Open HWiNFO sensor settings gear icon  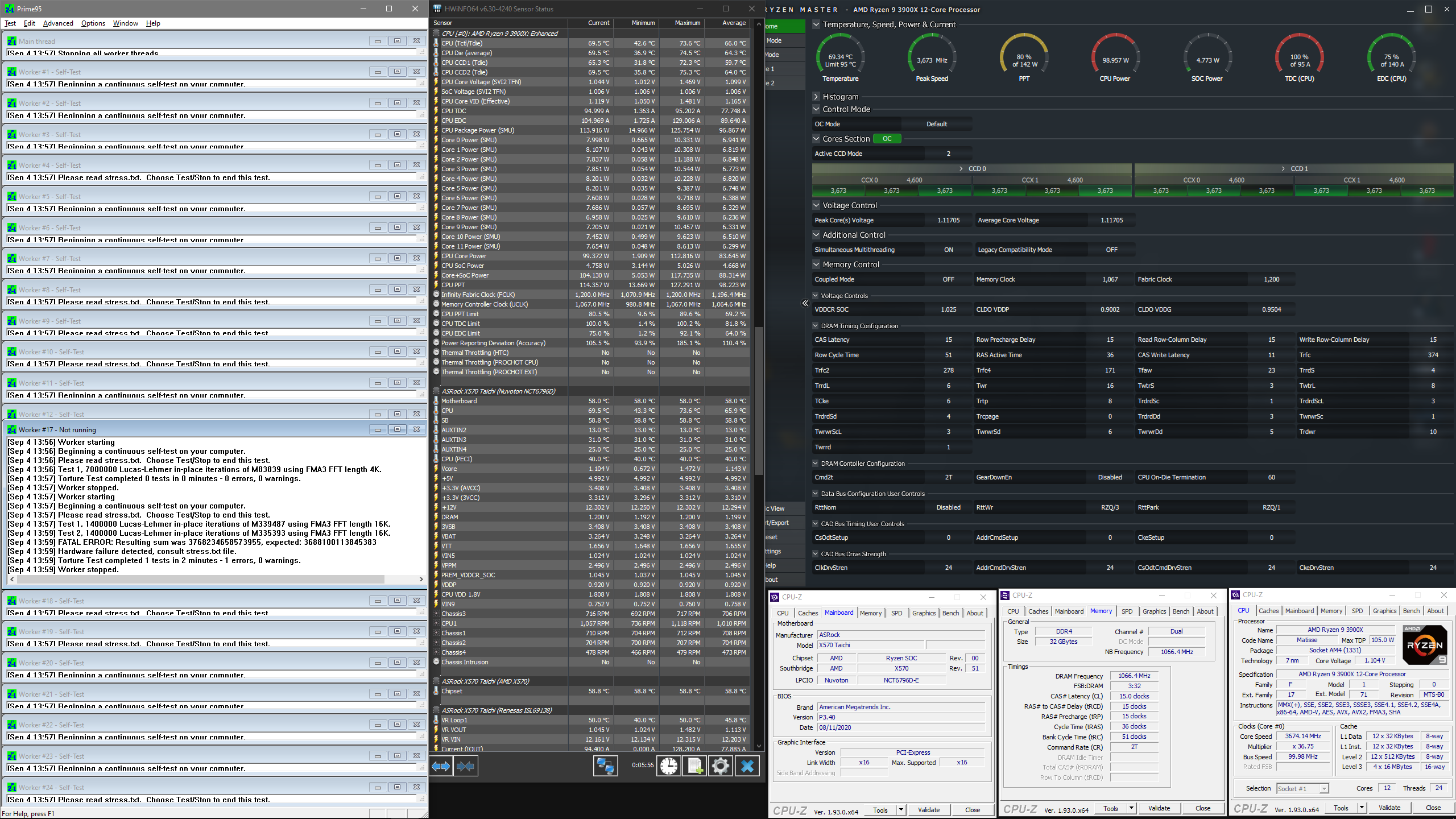pos(720,766)
